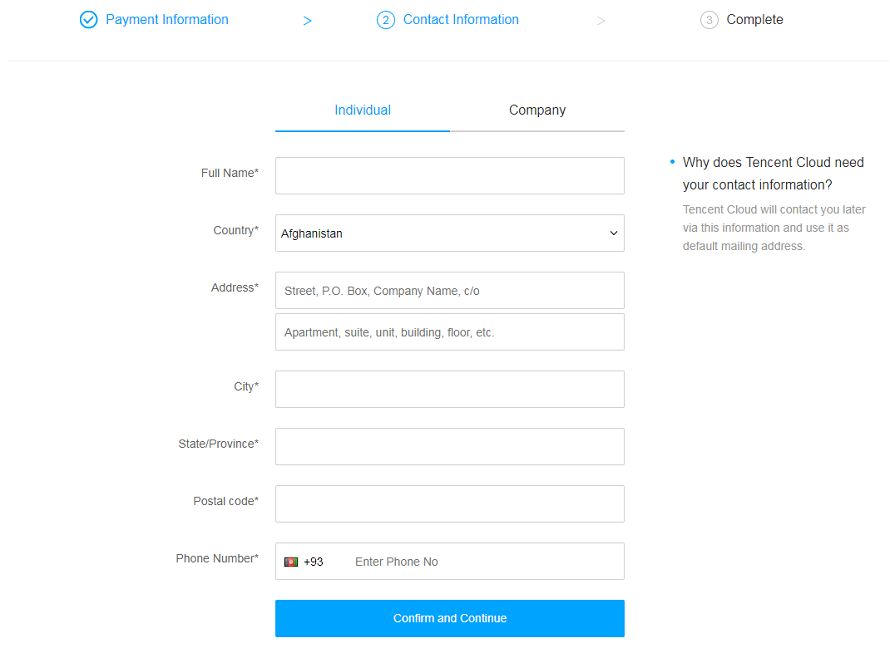The image size is (890, 648).
Task: Expand the phone country code selector
Action: 305,562
